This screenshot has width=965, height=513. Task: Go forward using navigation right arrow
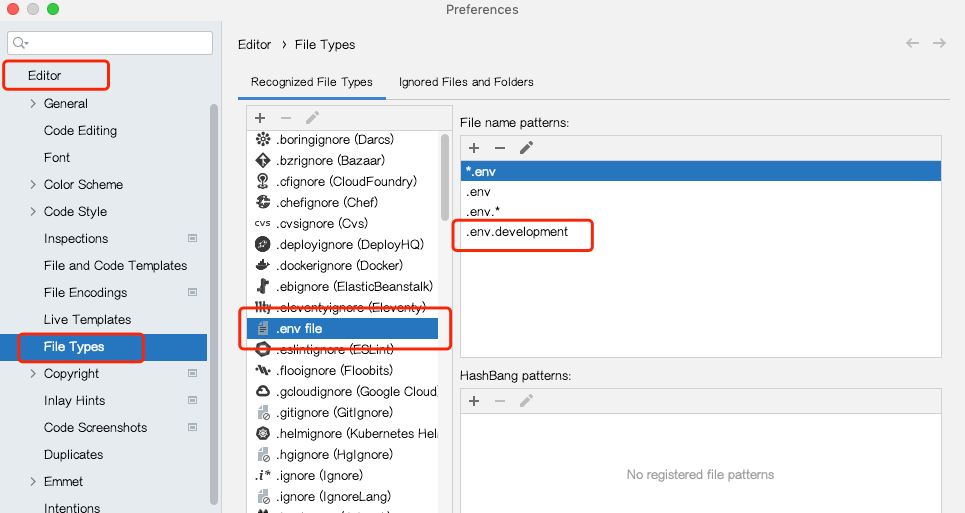[939, 43]
